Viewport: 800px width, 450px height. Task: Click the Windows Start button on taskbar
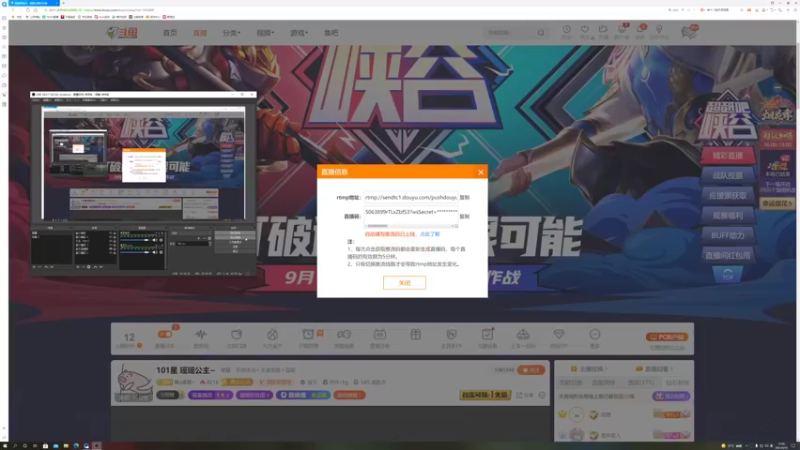(x=4, y=446)
